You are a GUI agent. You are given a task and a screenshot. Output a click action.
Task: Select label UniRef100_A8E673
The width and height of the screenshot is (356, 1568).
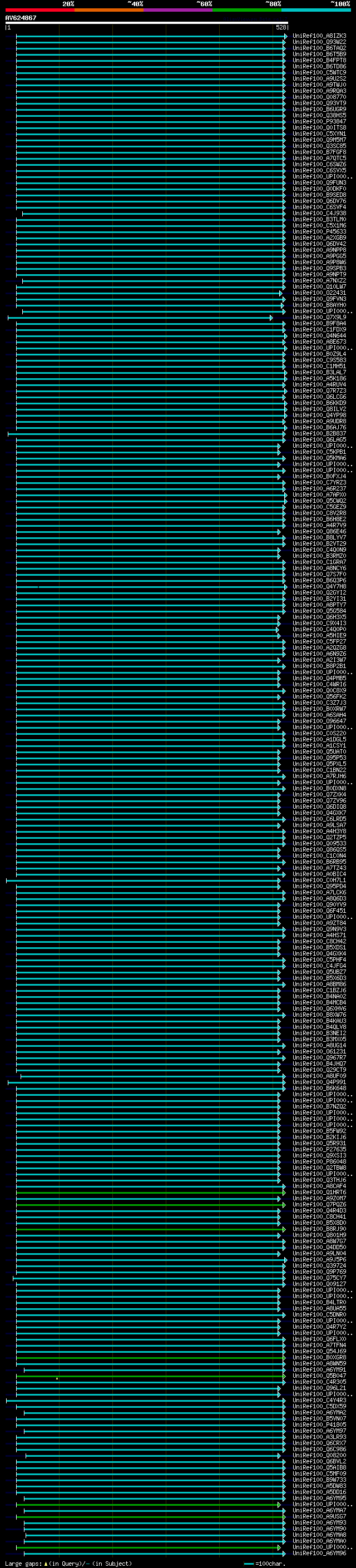coord(319,342)
